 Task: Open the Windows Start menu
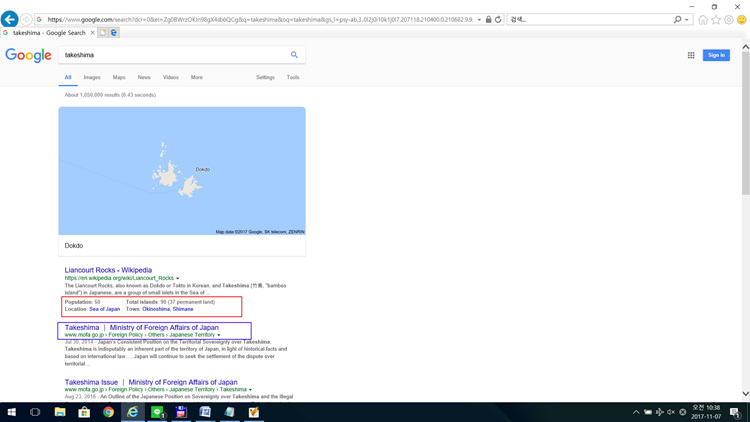tap(11, 412)
